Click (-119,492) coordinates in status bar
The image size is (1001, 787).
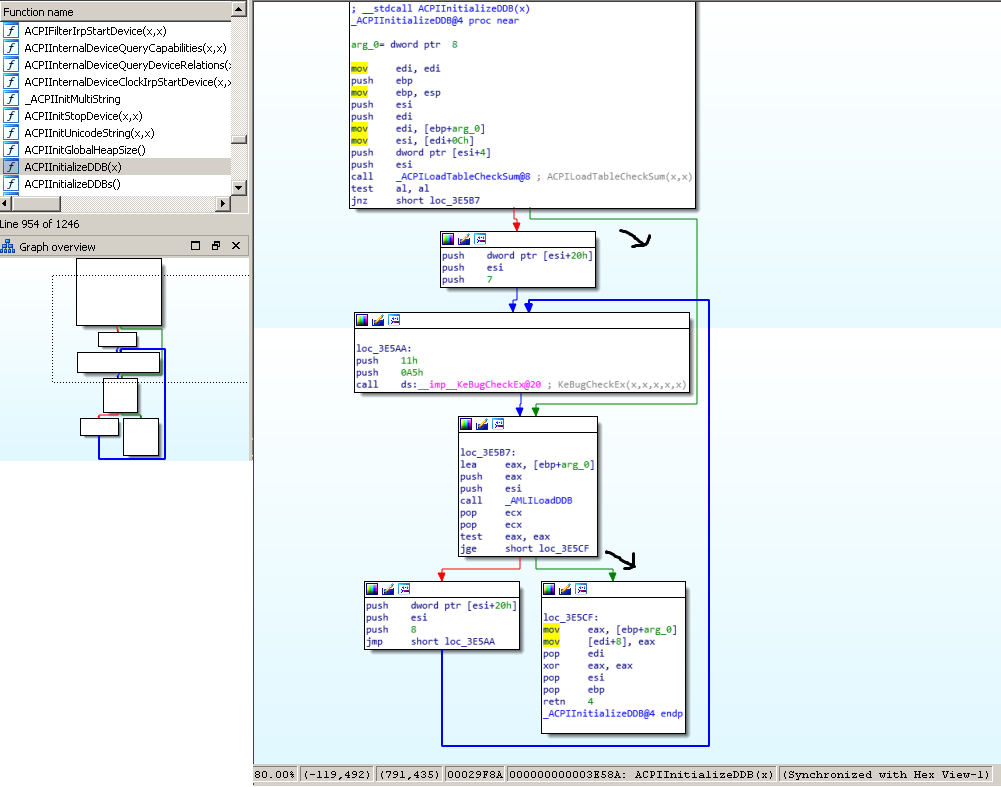pos(337,774)
